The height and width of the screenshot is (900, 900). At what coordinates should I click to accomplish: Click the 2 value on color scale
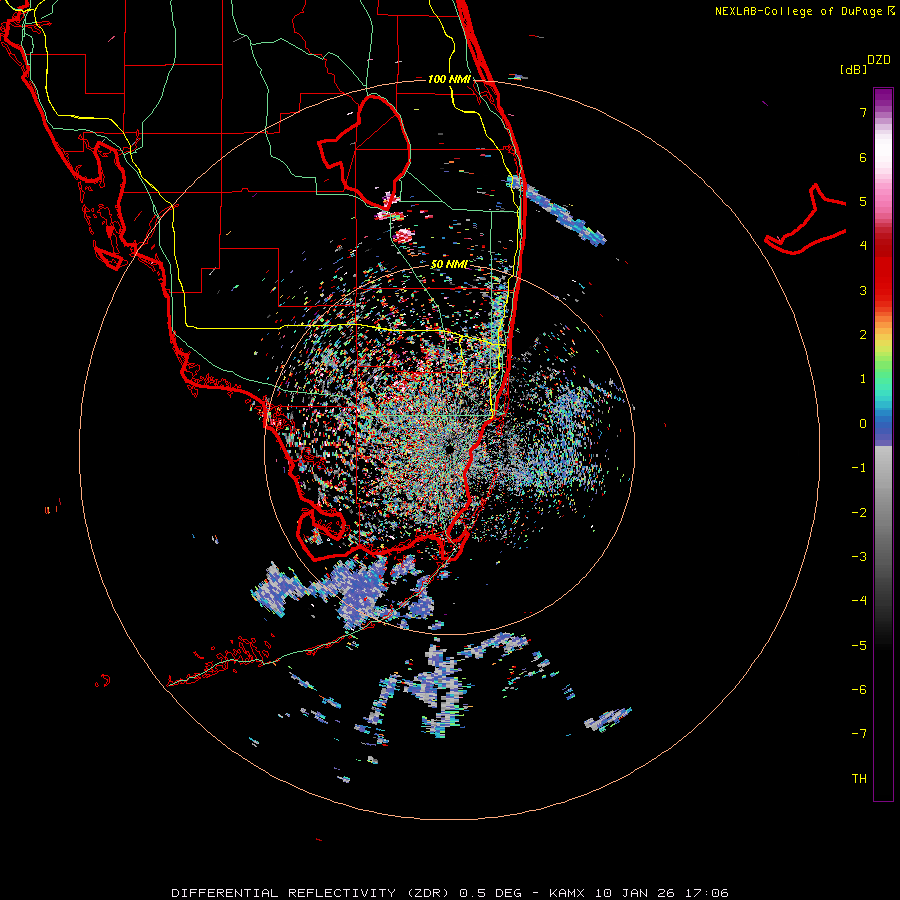point(863,335)
